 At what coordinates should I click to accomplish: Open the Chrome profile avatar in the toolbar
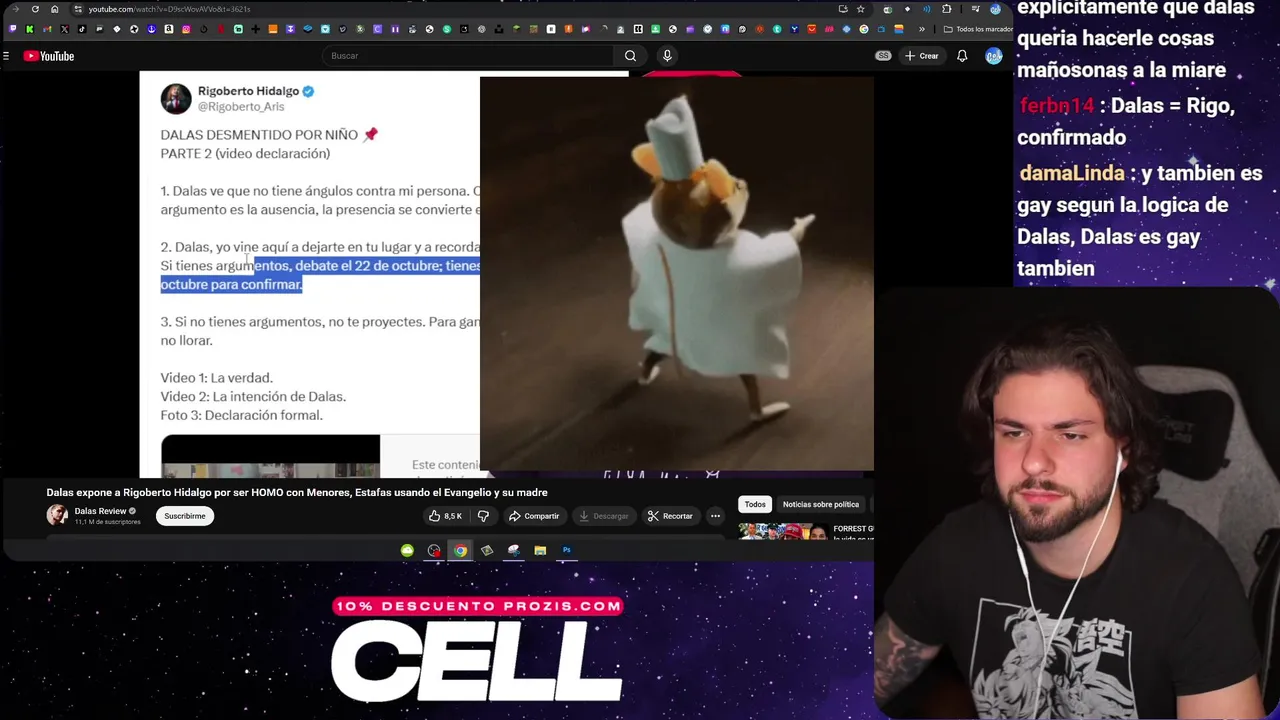[995, 9]
